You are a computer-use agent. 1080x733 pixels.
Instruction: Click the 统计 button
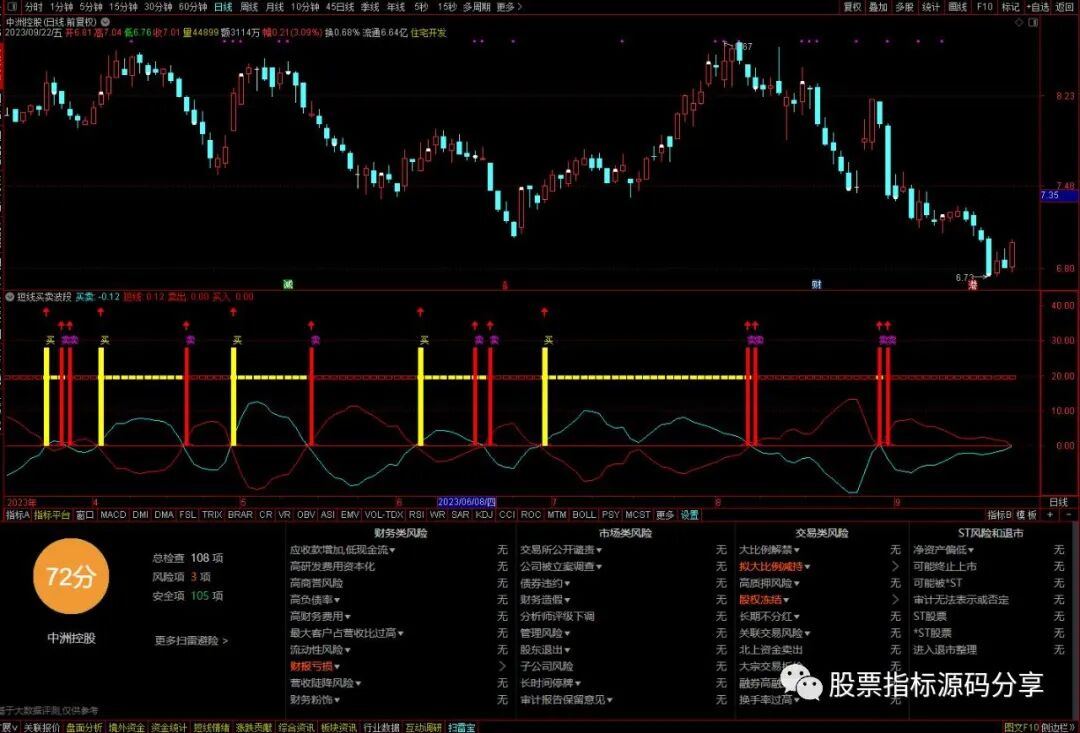pos(931,7)
